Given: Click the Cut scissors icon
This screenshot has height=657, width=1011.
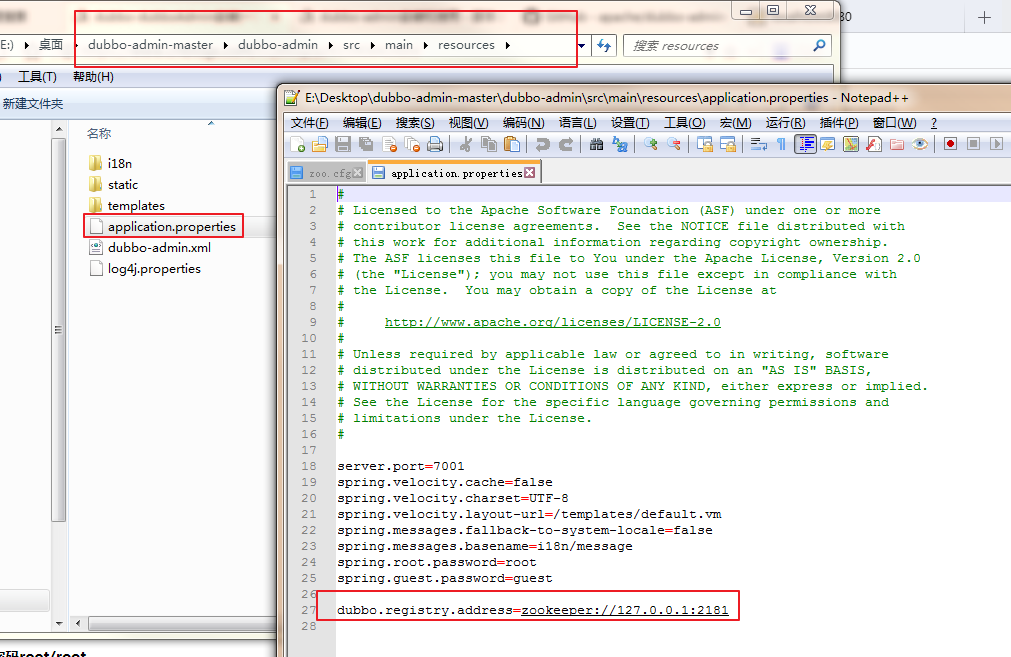Looking at the screenshot, I should tap(466, 144).
